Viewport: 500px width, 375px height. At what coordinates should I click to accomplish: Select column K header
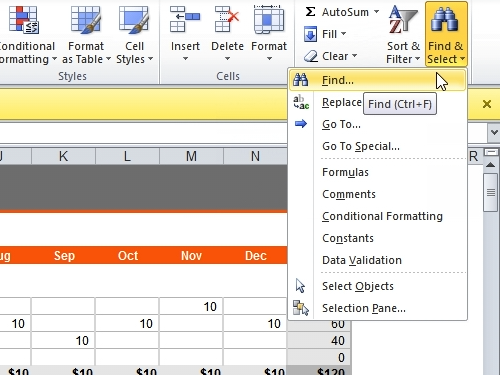63,156
